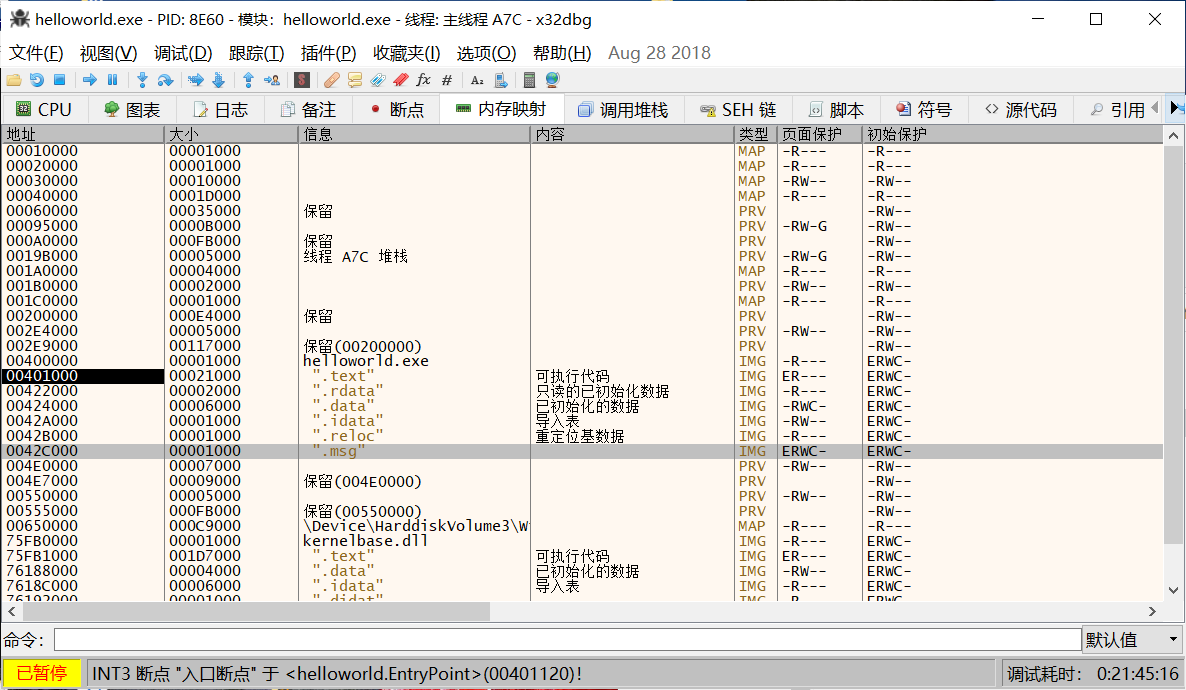Click the Trace Into icon
Image resolution: width=1186 pixels, height=690 pixels.
coord(195,79)
